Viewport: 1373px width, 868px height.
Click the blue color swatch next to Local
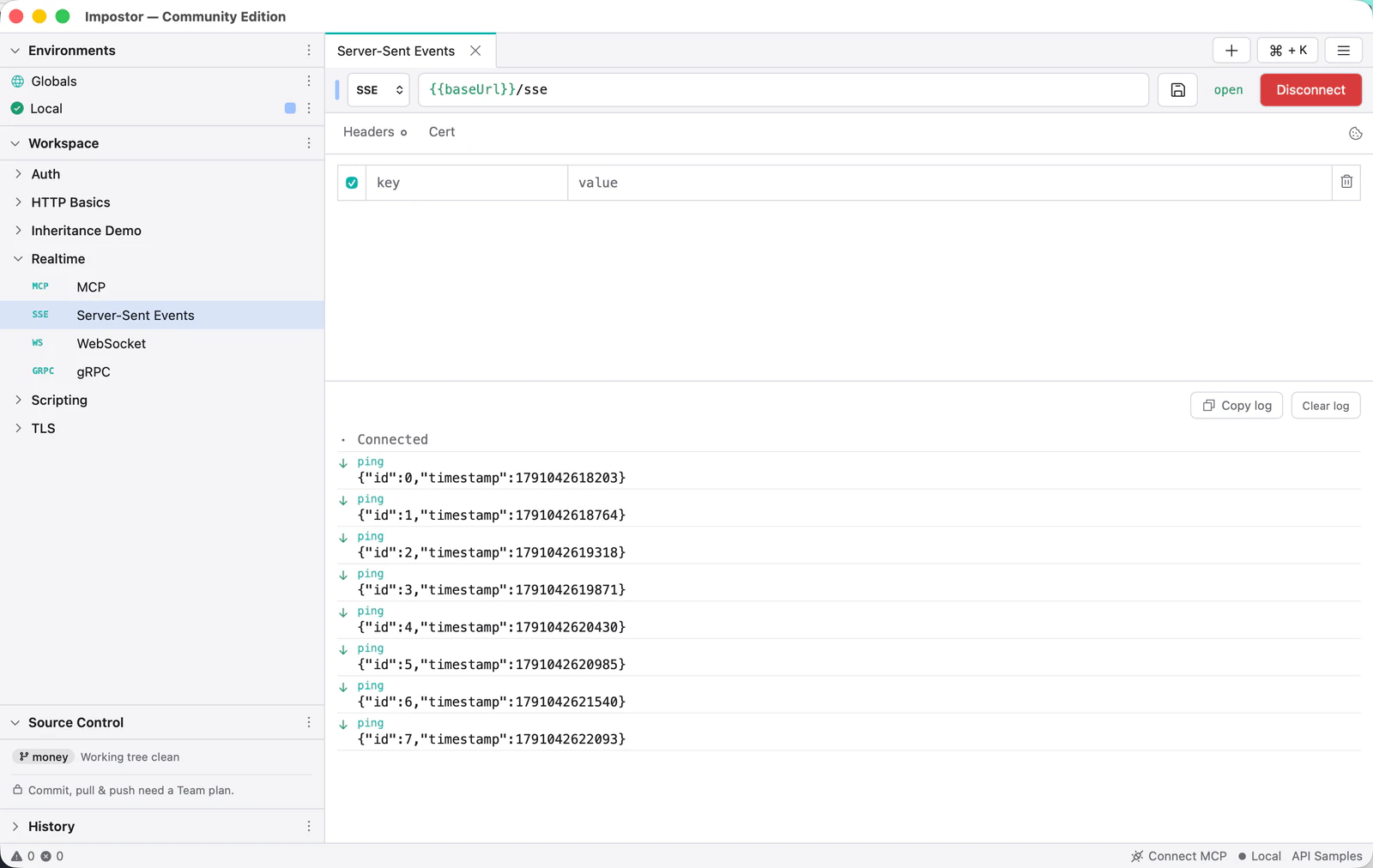click(290, 108)
